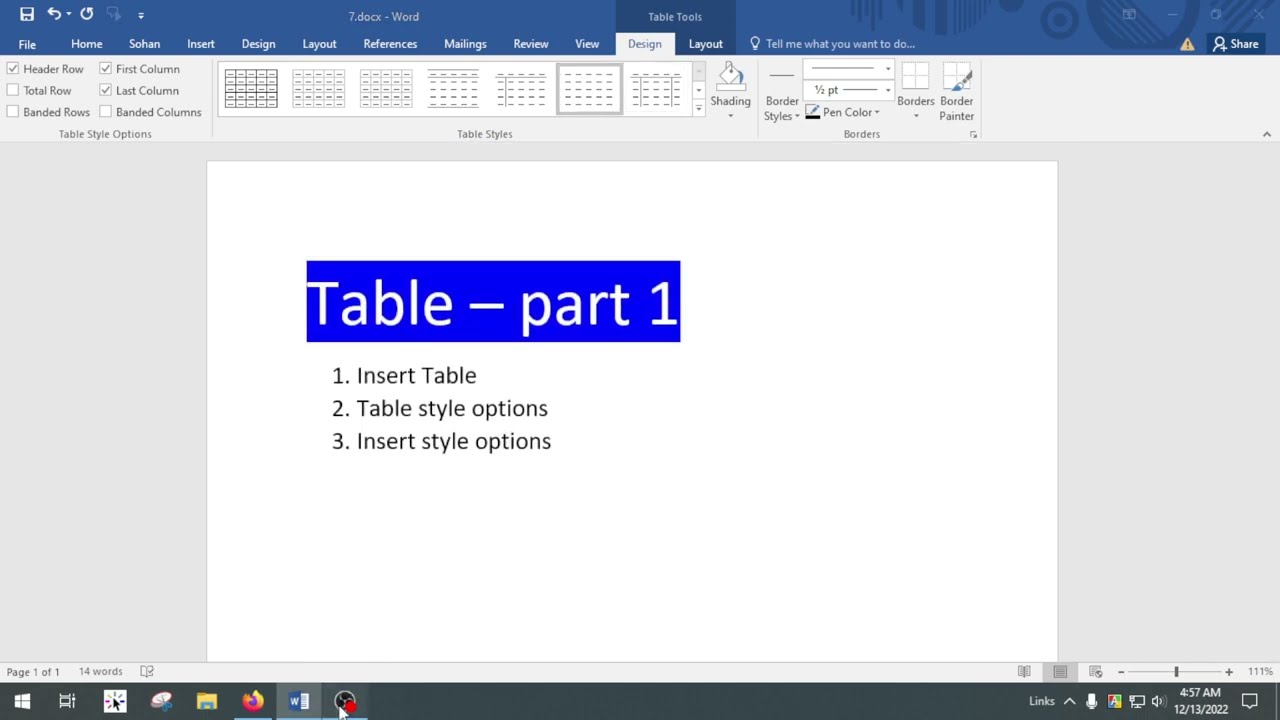Switch to the Home tab
Image resolution: width=1280 pixels, height=720 pixels.
[87, 44]
